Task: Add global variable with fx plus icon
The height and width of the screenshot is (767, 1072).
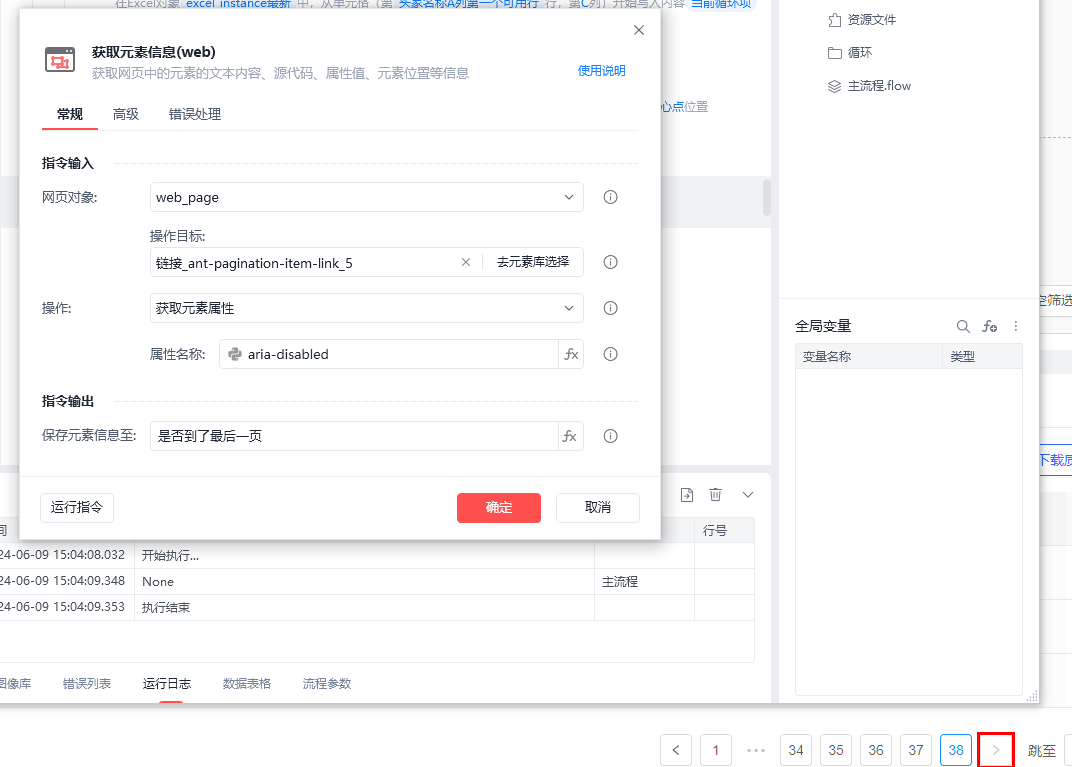Action: [x=989, y=326]
